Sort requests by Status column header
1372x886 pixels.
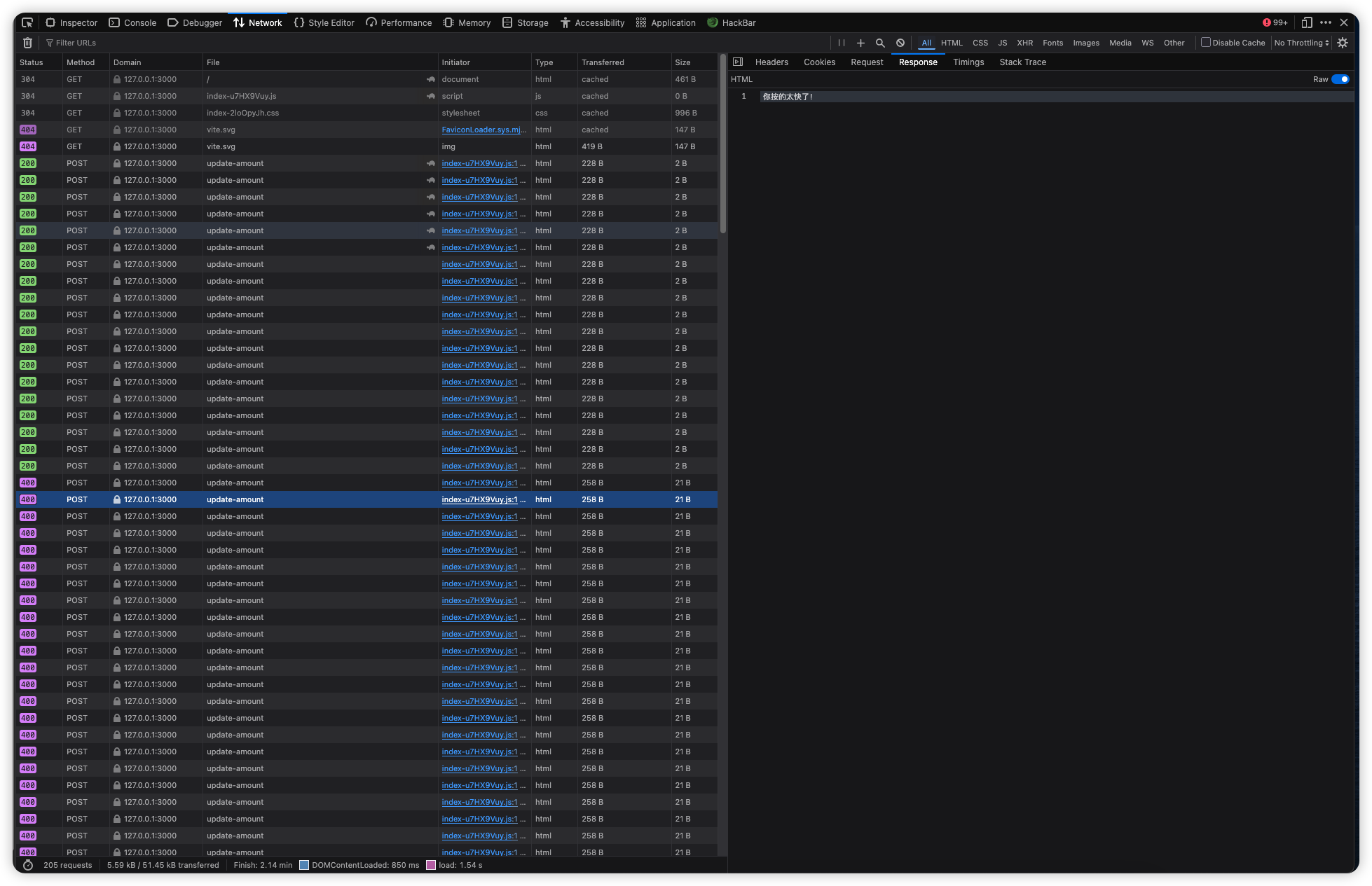39,62
